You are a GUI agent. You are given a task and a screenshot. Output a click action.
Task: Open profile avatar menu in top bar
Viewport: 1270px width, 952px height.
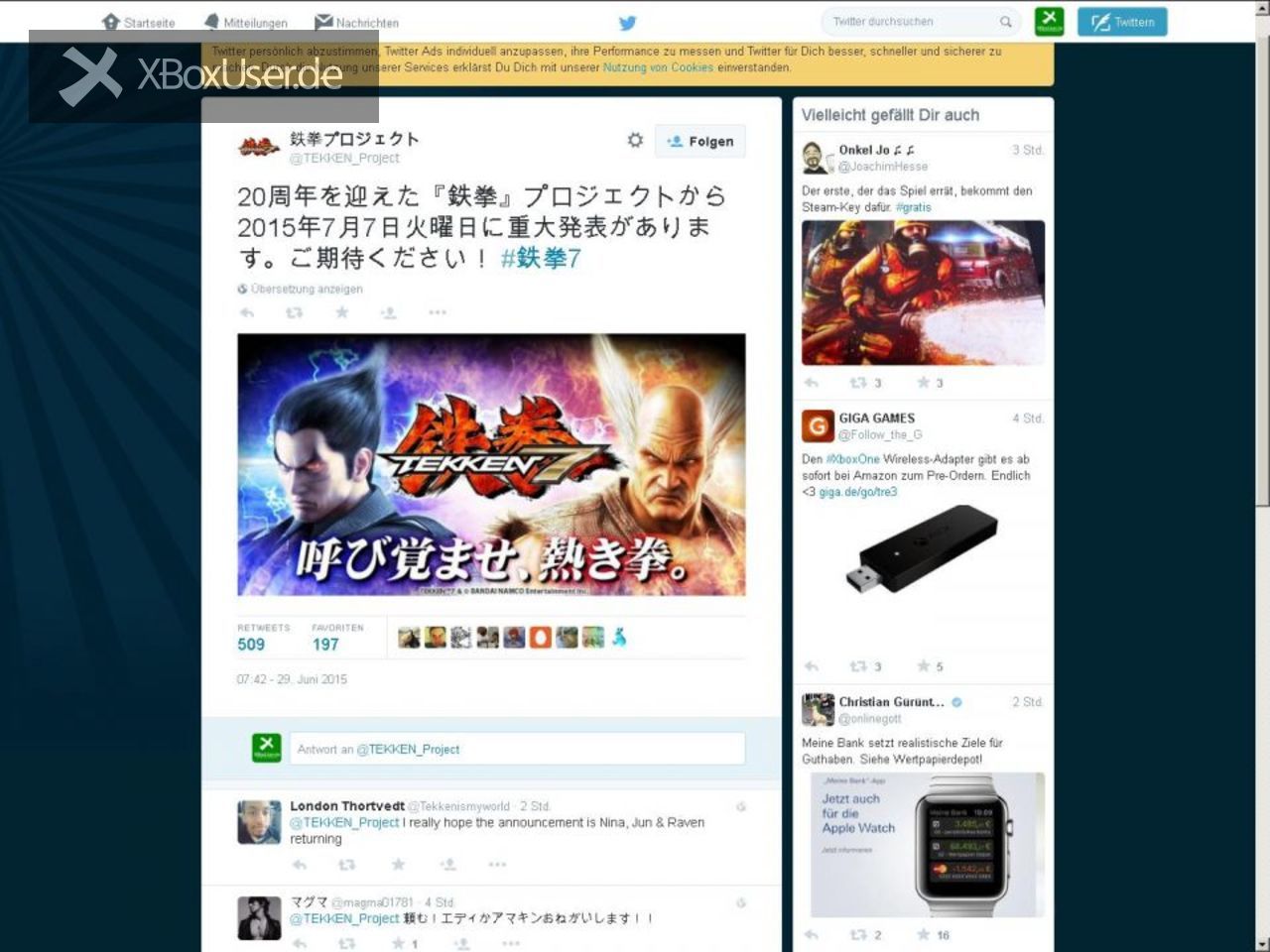click(1049, 21)
